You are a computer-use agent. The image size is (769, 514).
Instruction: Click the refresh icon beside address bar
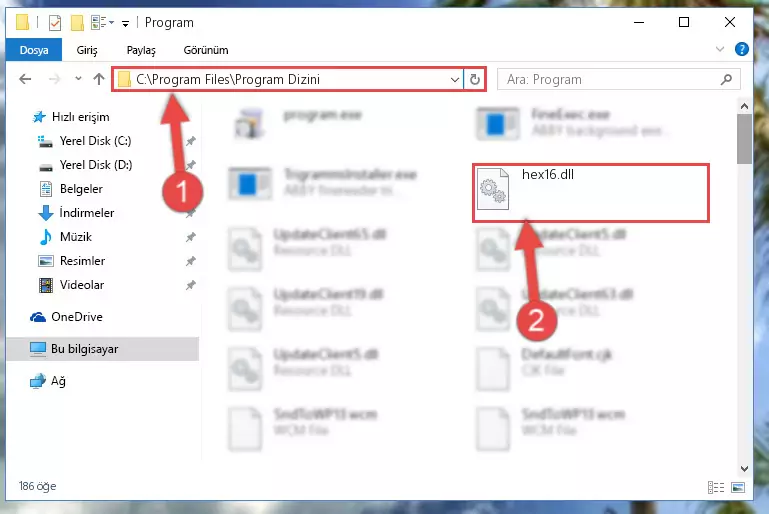474,79
